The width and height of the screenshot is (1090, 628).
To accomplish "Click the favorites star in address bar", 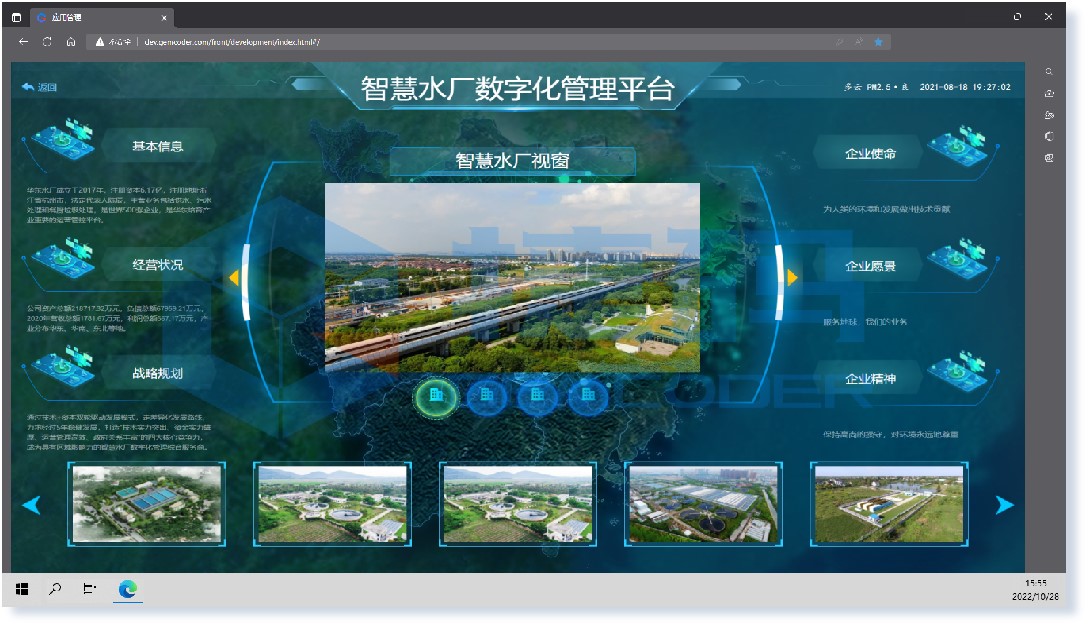I will (878, 42).
